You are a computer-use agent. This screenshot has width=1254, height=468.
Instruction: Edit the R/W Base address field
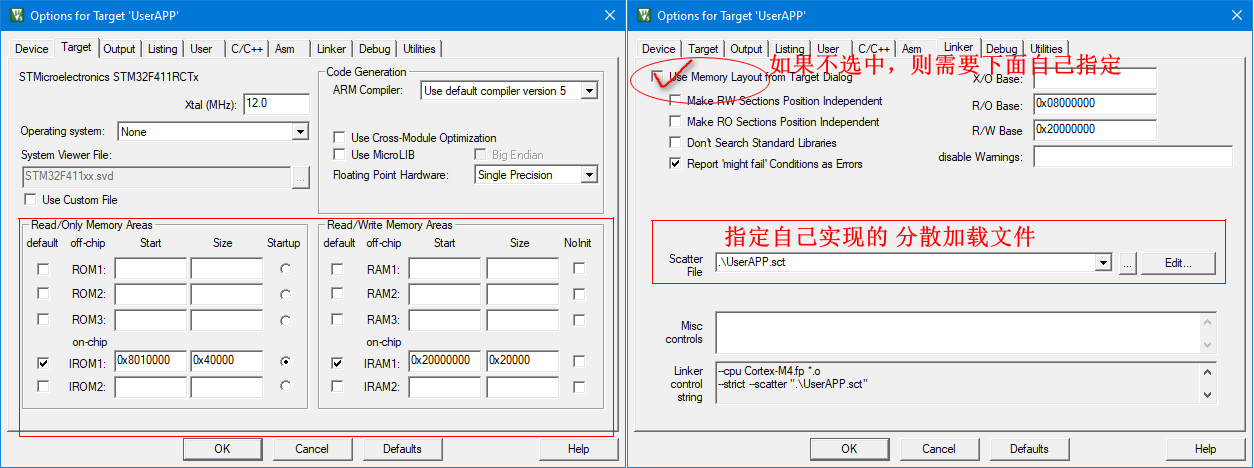(1095, 130)
